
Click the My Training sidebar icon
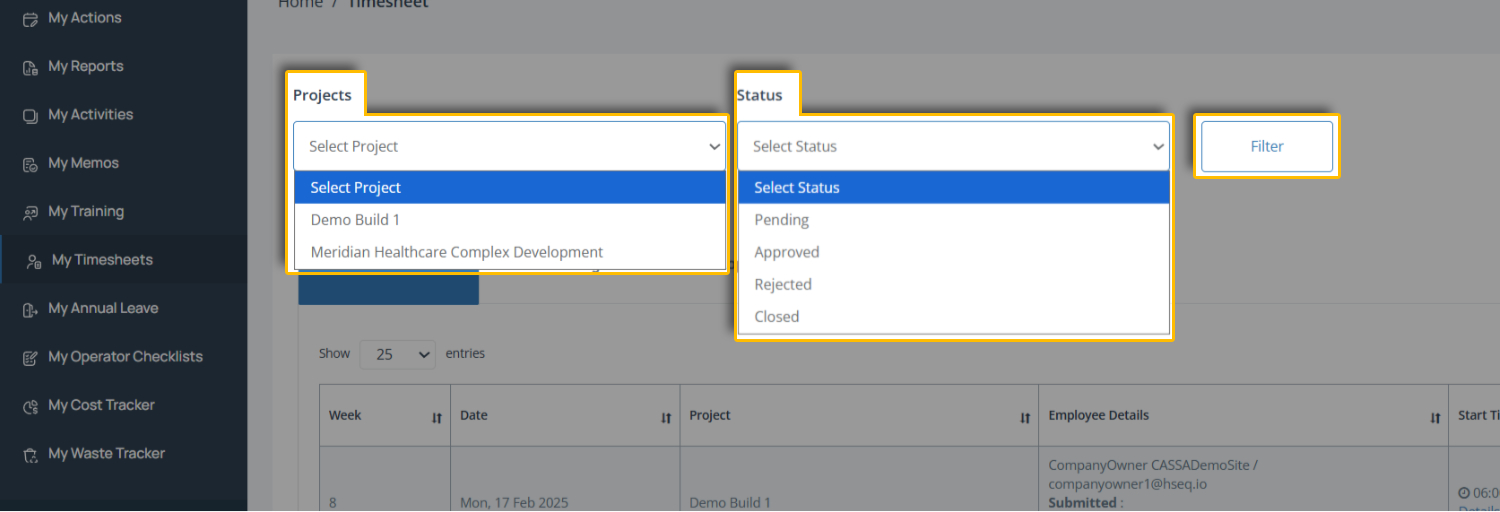[31, 212]
